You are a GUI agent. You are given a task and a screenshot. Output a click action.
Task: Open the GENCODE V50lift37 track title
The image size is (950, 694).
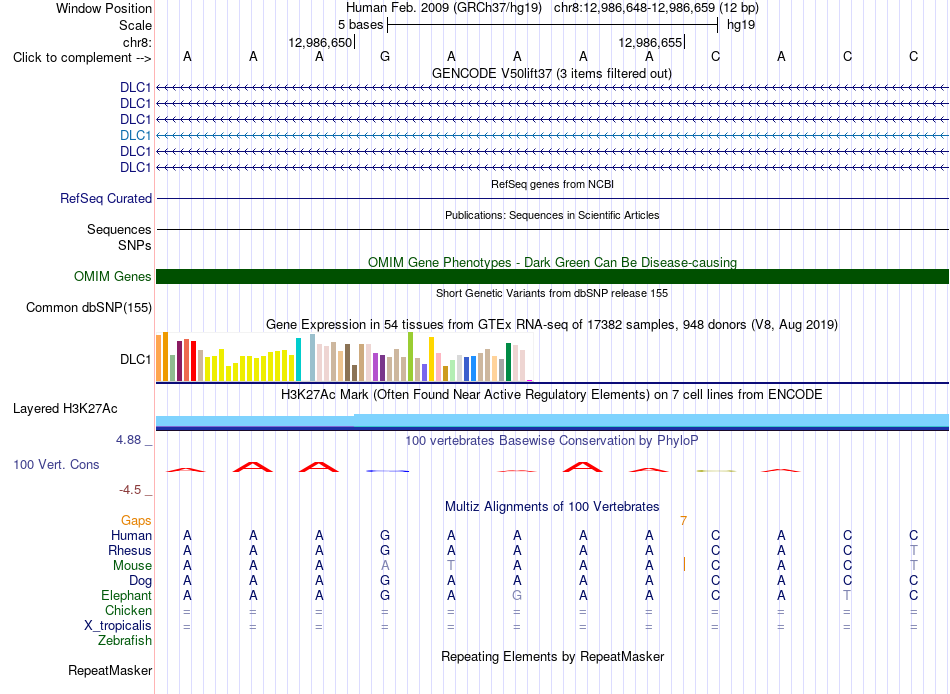pos(551,73)
